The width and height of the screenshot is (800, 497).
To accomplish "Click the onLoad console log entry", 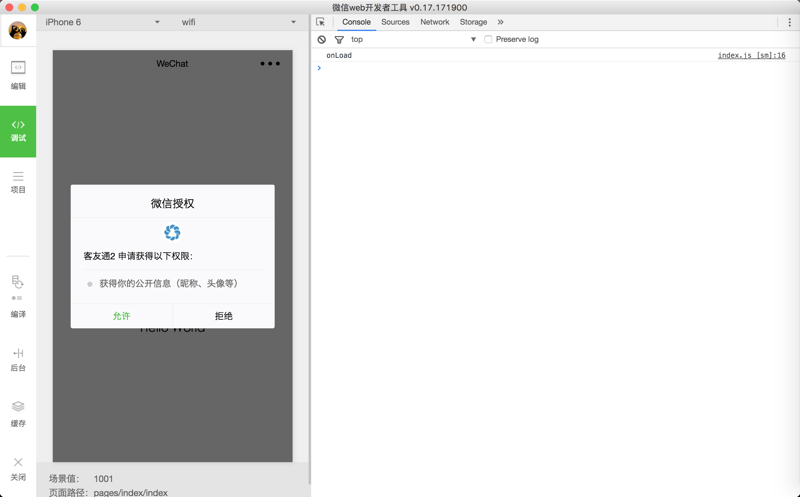I will click(339, 55).
